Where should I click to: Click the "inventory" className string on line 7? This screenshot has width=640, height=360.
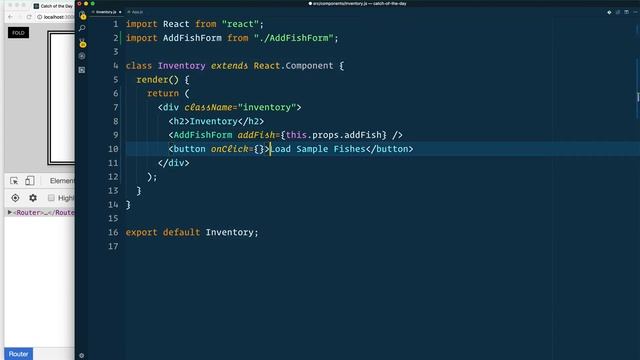tap(267, 107)
